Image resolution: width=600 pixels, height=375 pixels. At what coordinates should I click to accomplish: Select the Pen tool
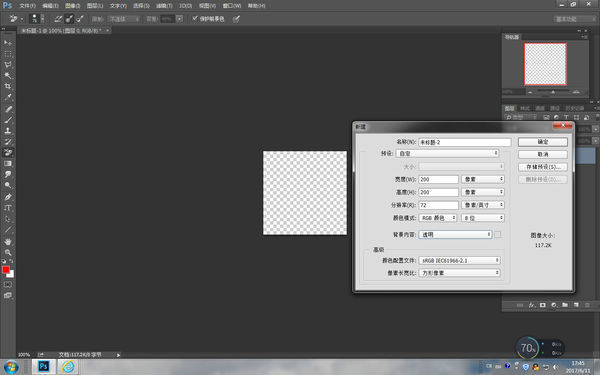(x=8, y=197)
